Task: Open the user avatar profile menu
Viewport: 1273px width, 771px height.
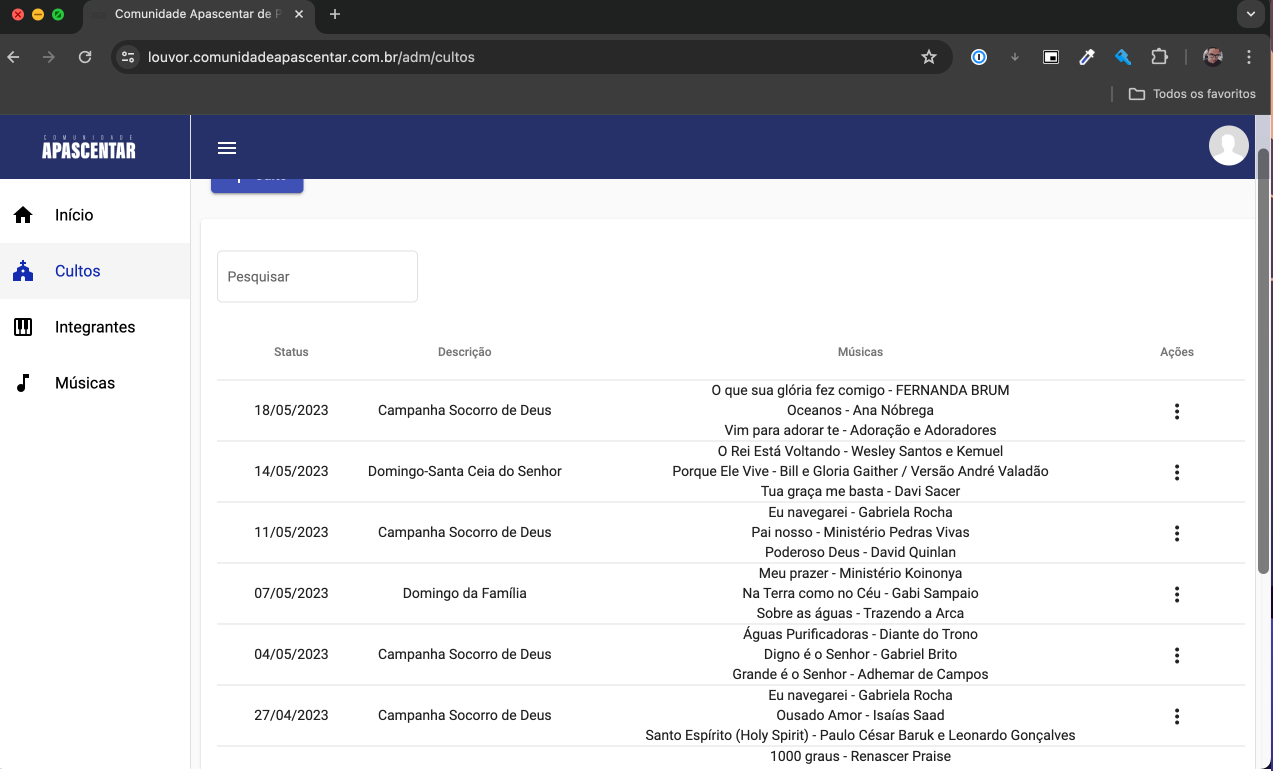Action: tap(1228, 146)
